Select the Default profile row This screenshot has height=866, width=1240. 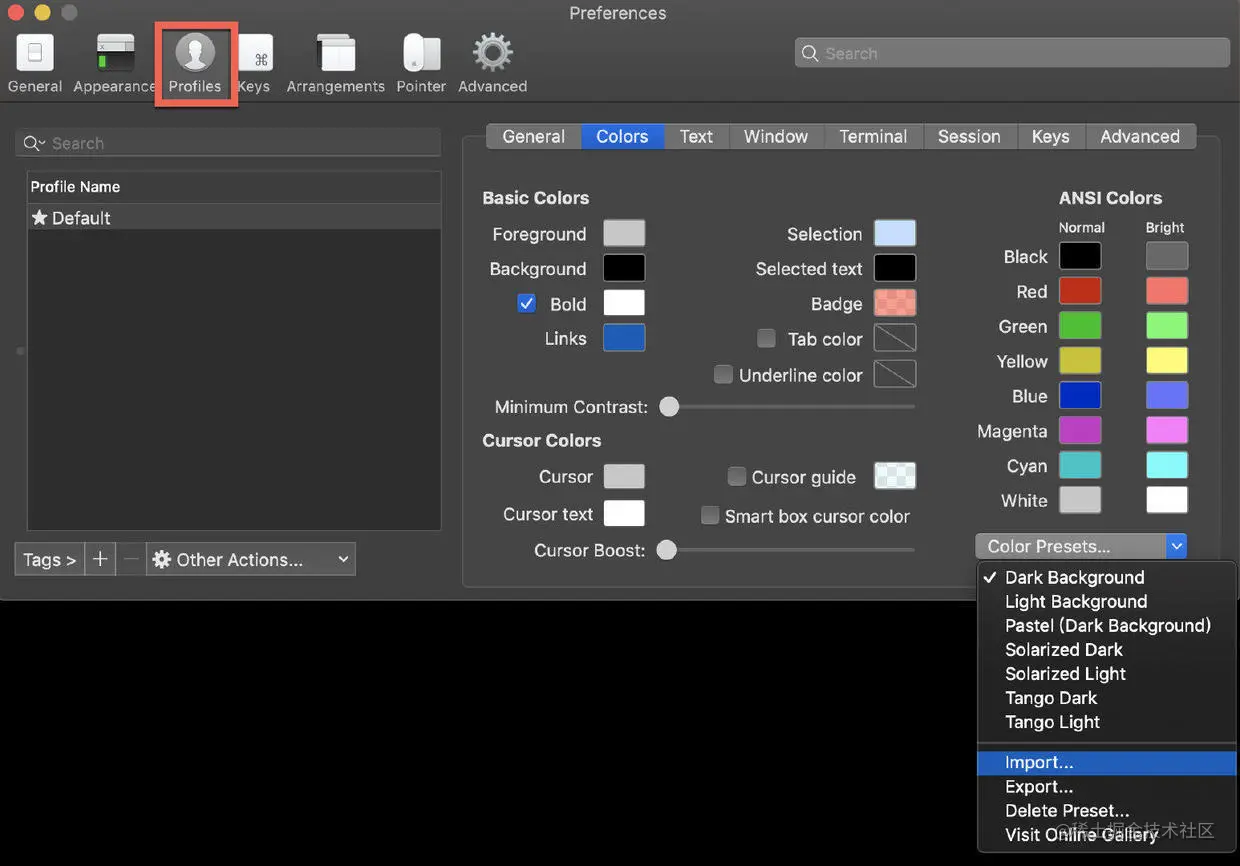[234, 217]
